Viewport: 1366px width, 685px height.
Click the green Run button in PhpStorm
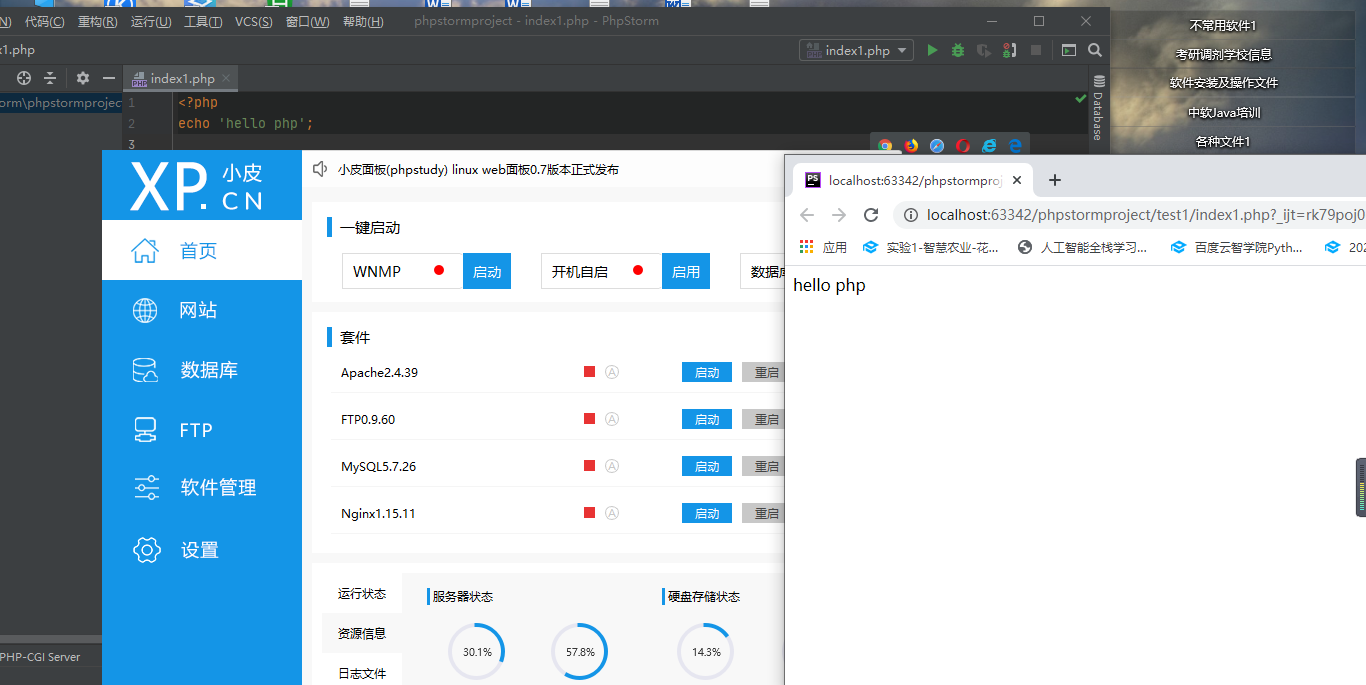tap(932, 50)
